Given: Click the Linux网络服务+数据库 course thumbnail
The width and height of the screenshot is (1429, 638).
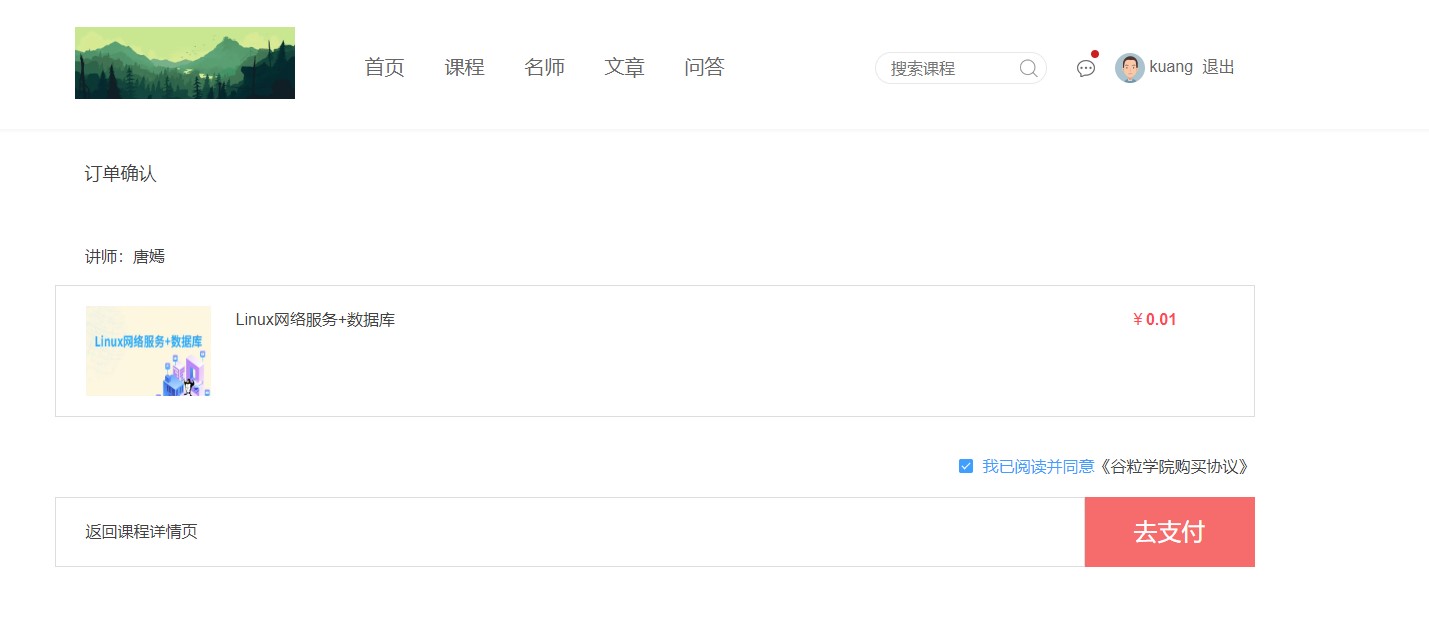Looking at the screenshot, I should tap(148, 351).
